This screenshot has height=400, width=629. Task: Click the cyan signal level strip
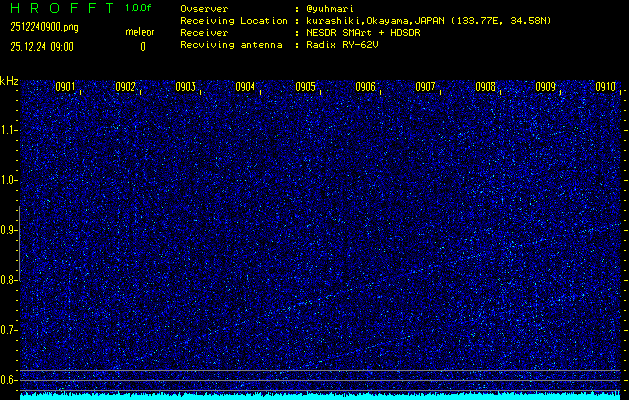[320, 396]
